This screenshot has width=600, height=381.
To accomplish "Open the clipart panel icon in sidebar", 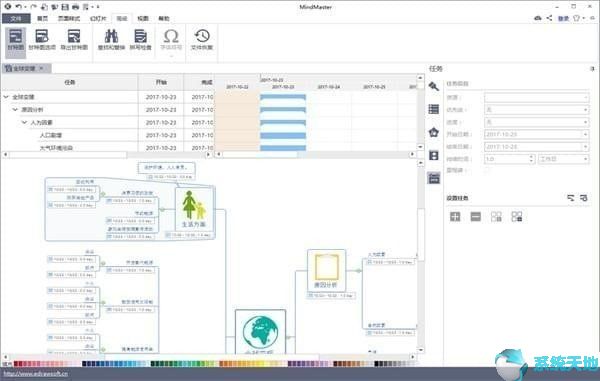I will [x=434, y=155].
